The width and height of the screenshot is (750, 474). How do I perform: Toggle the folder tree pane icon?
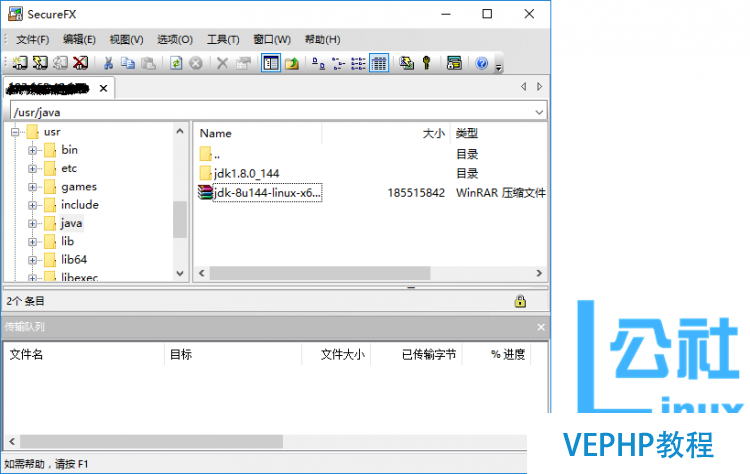click(x=271, y=63)
